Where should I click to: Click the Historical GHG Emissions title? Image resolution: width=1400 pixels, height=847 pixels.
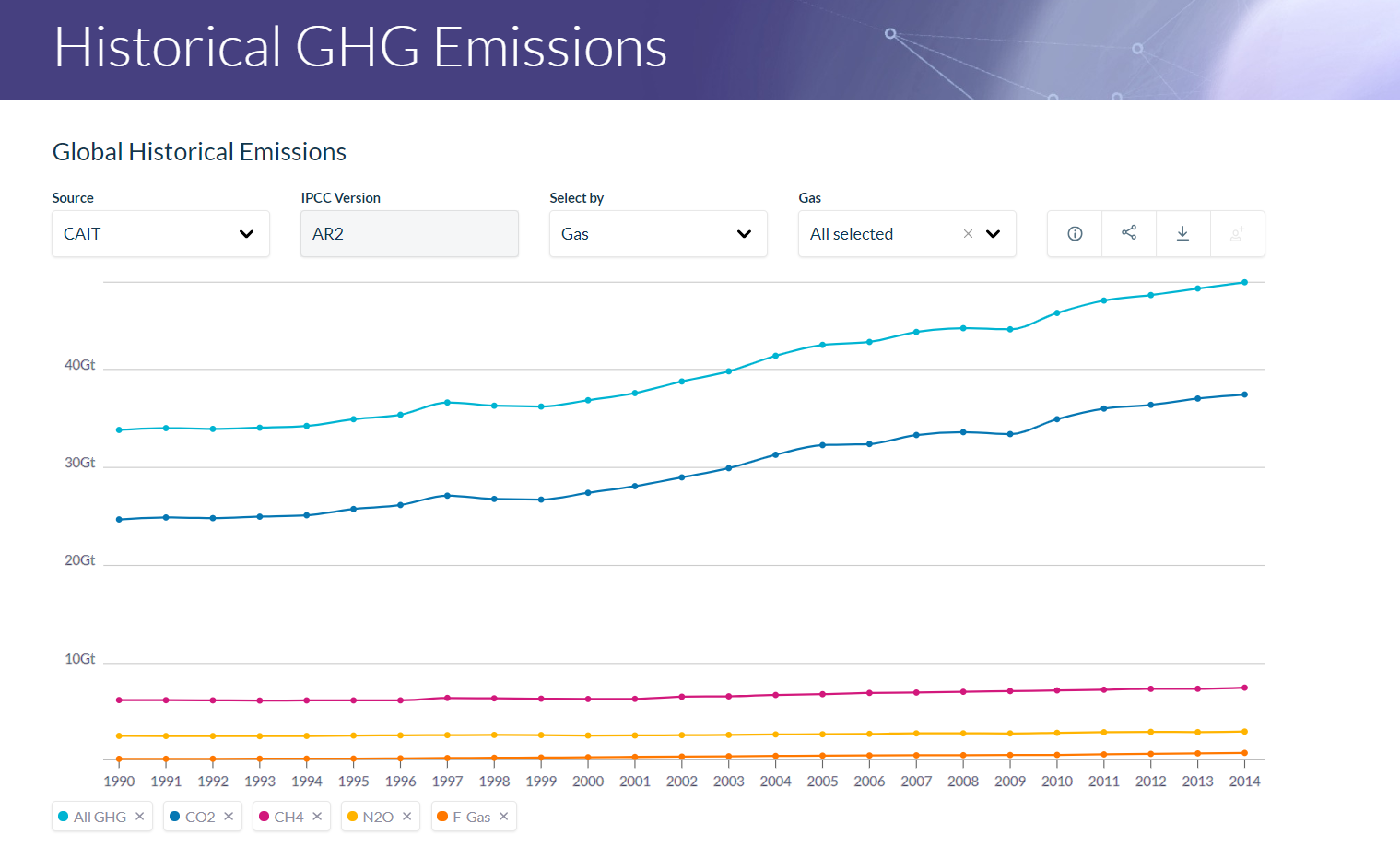360,47
